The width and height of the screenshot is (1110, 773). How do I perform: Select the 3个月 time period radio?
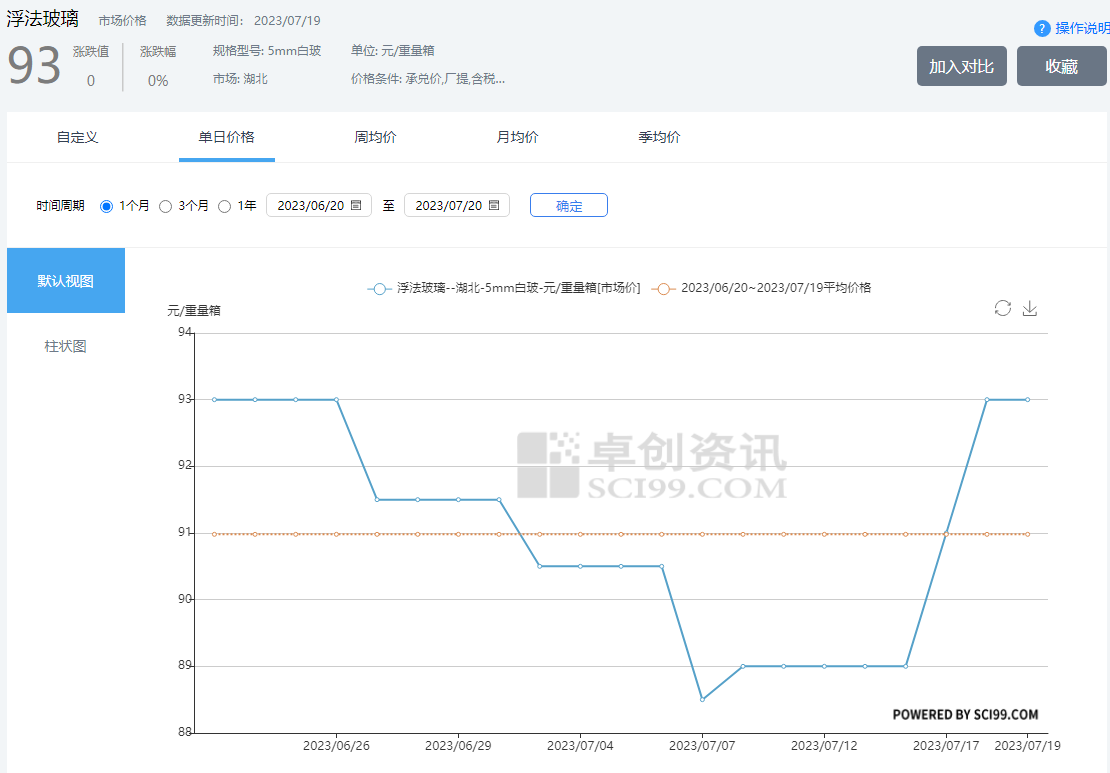pos(166,206)
